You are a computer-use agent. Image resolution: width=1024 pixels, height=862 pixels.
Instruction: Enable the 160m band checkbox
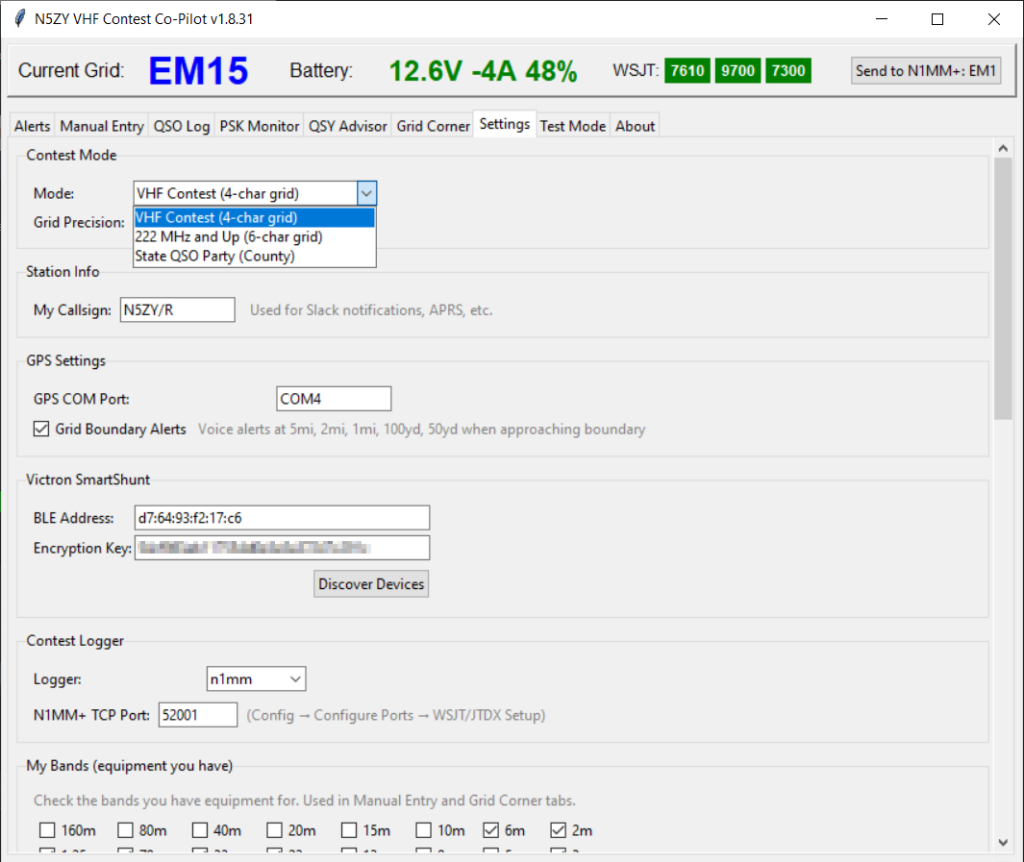click(47, 830)
